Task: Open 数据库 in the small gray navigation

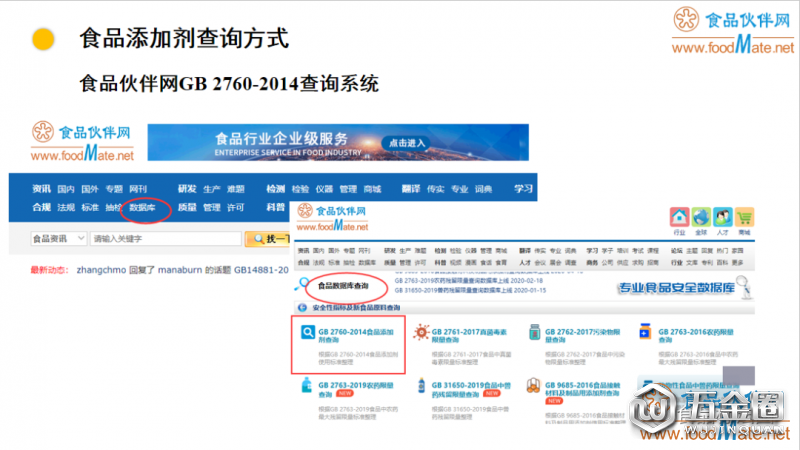Action: [x=367, y=262]
